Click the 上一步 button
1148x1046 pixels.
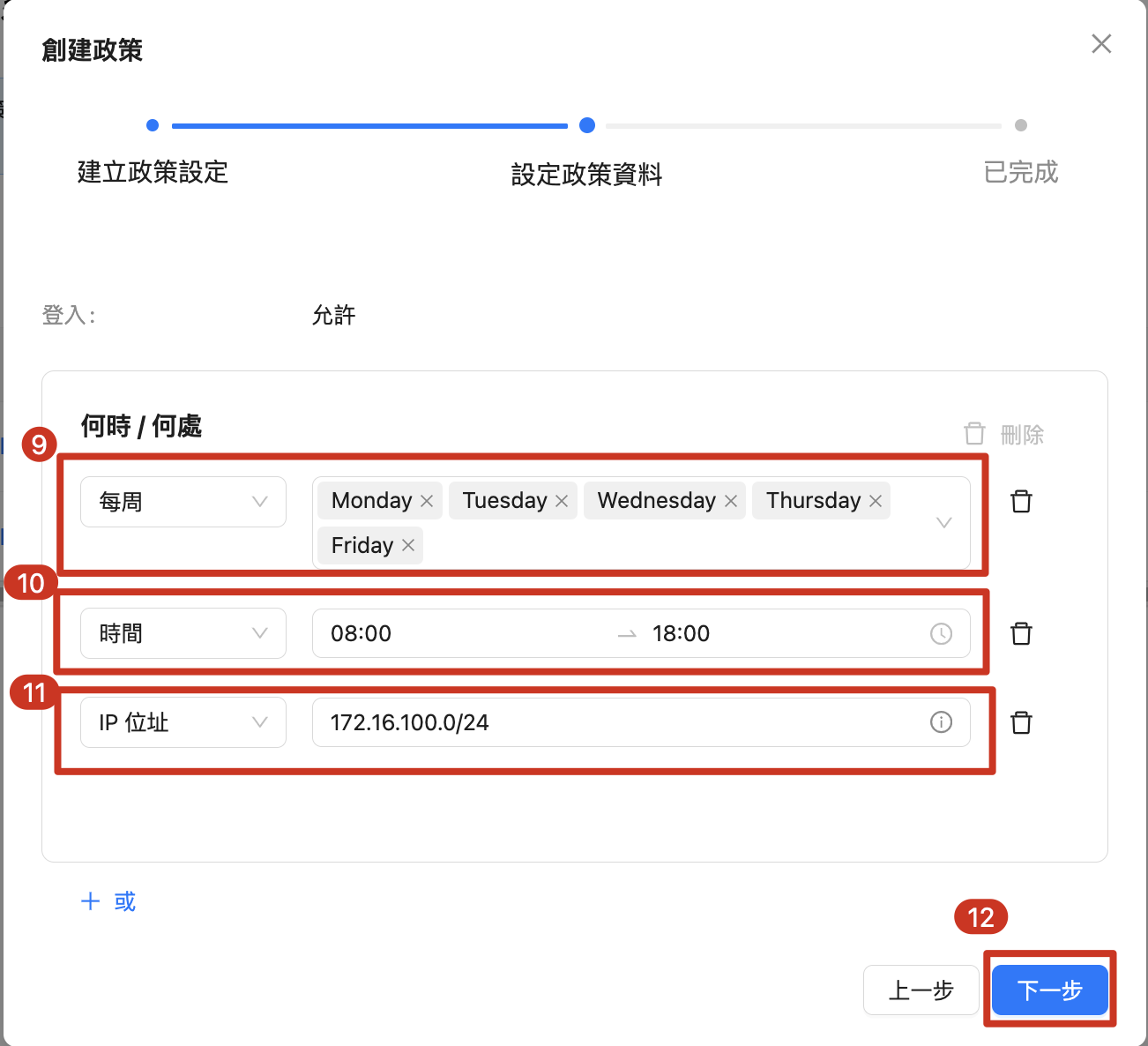(x=921, y=990)
